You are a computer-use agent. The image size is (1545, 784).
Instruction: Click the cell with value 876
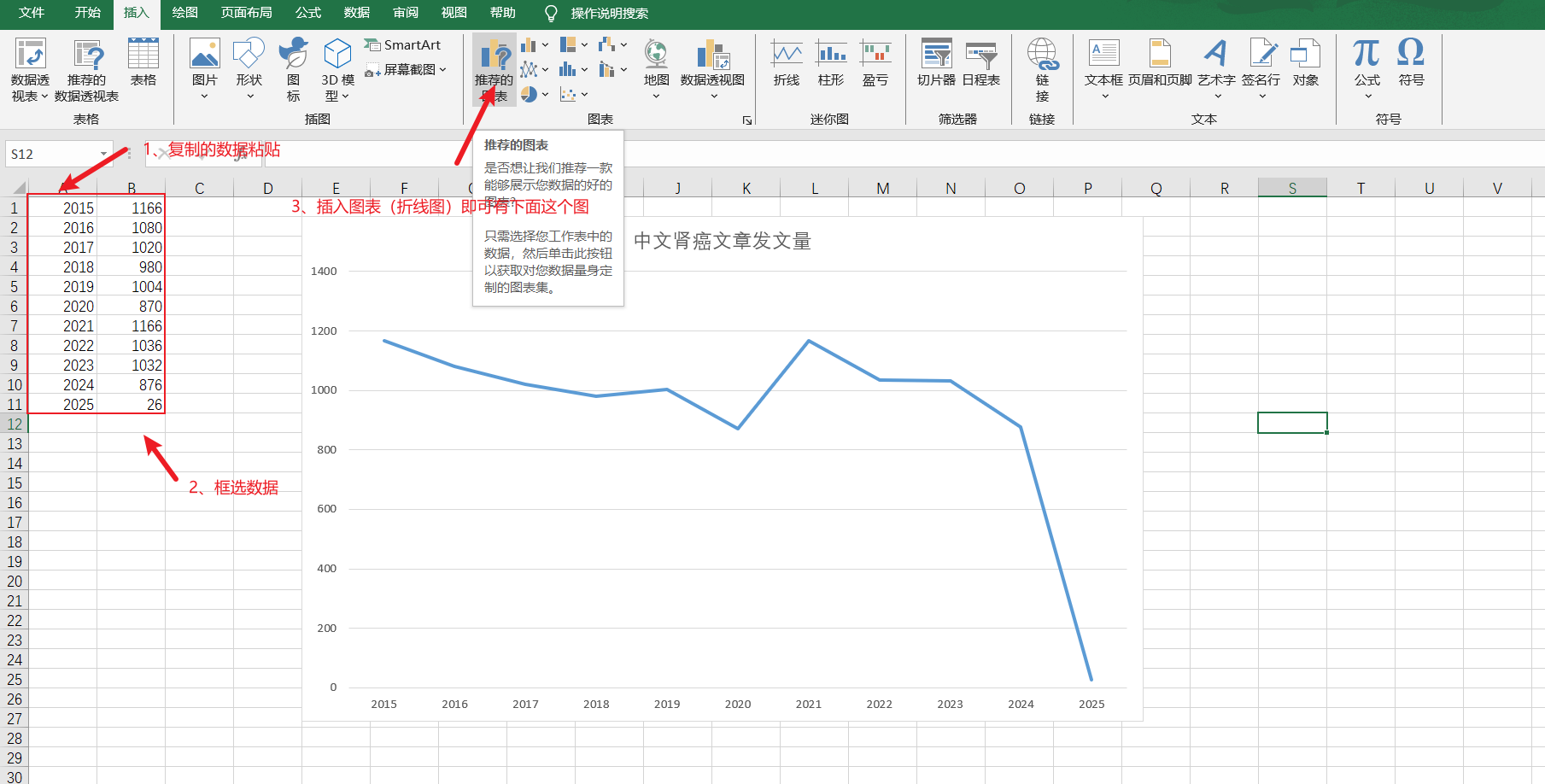pyautogui.click(x=131, y=384)
